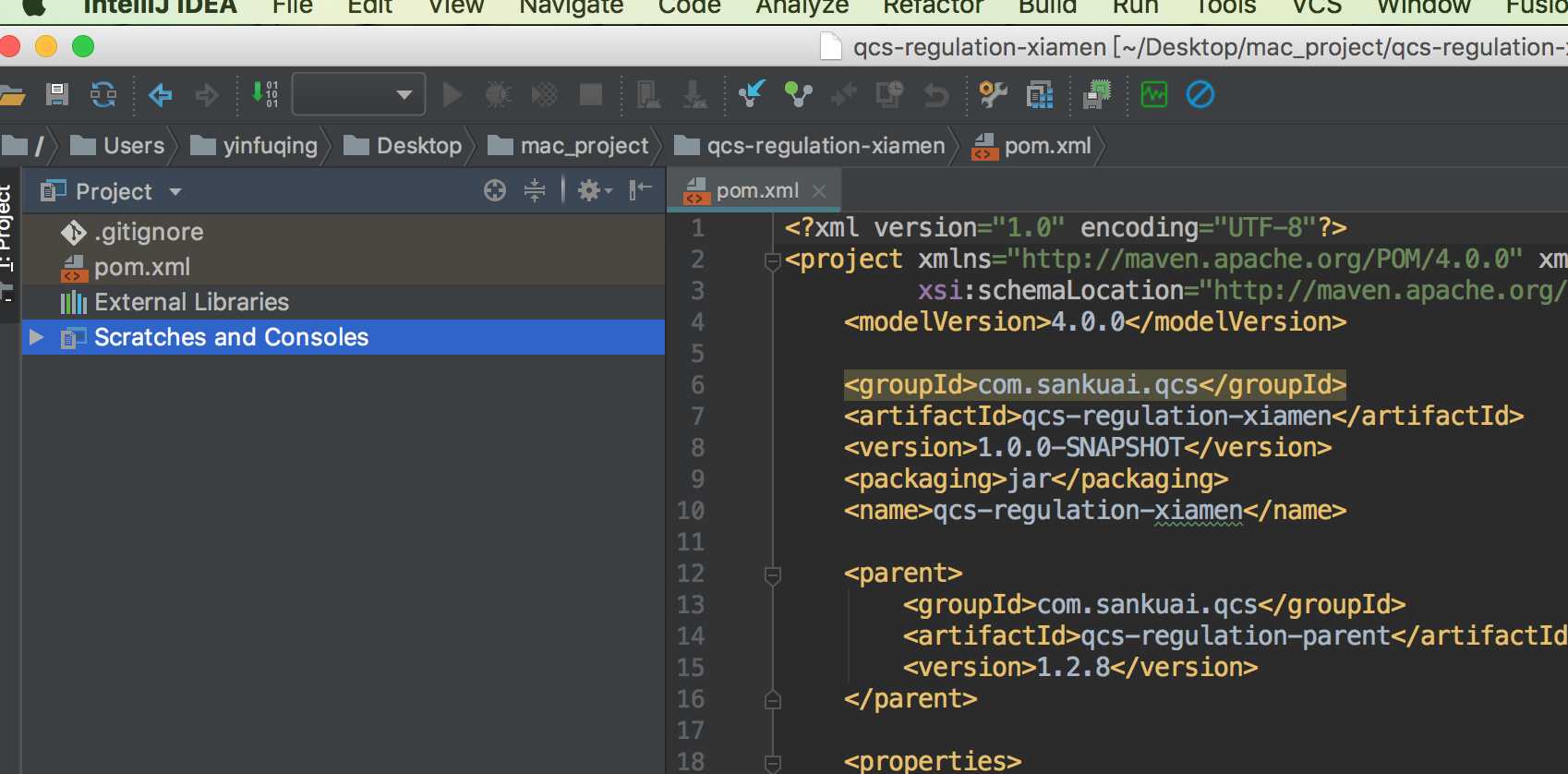The image size is (1568, 774).
Task: Click the blue crossed-circle icon
Action: (1200, 94)
